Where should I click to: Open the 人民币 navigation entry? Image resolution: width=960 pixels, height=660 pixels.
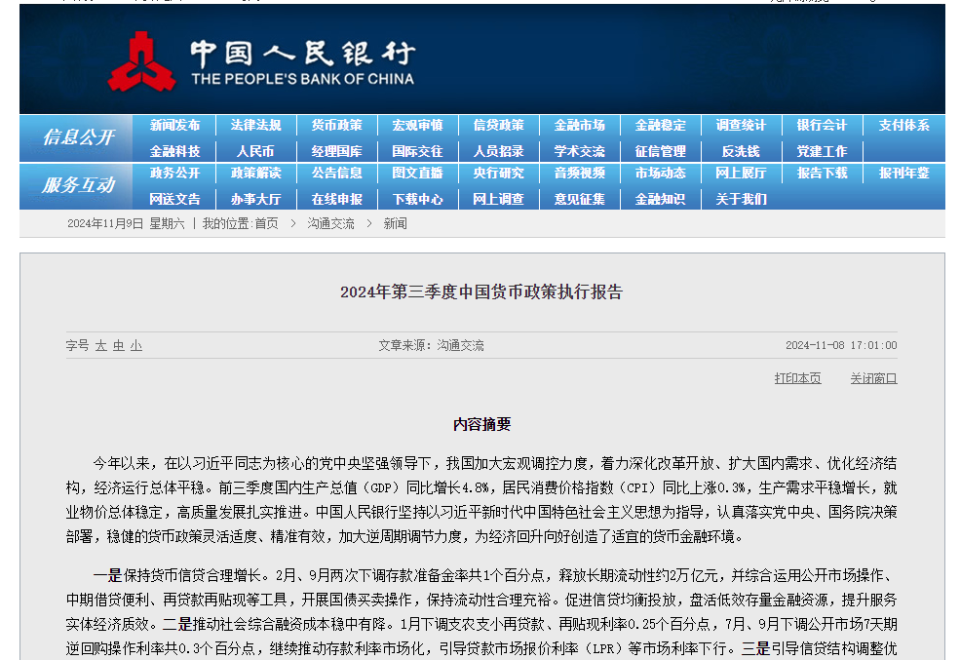tap(258, 150)
